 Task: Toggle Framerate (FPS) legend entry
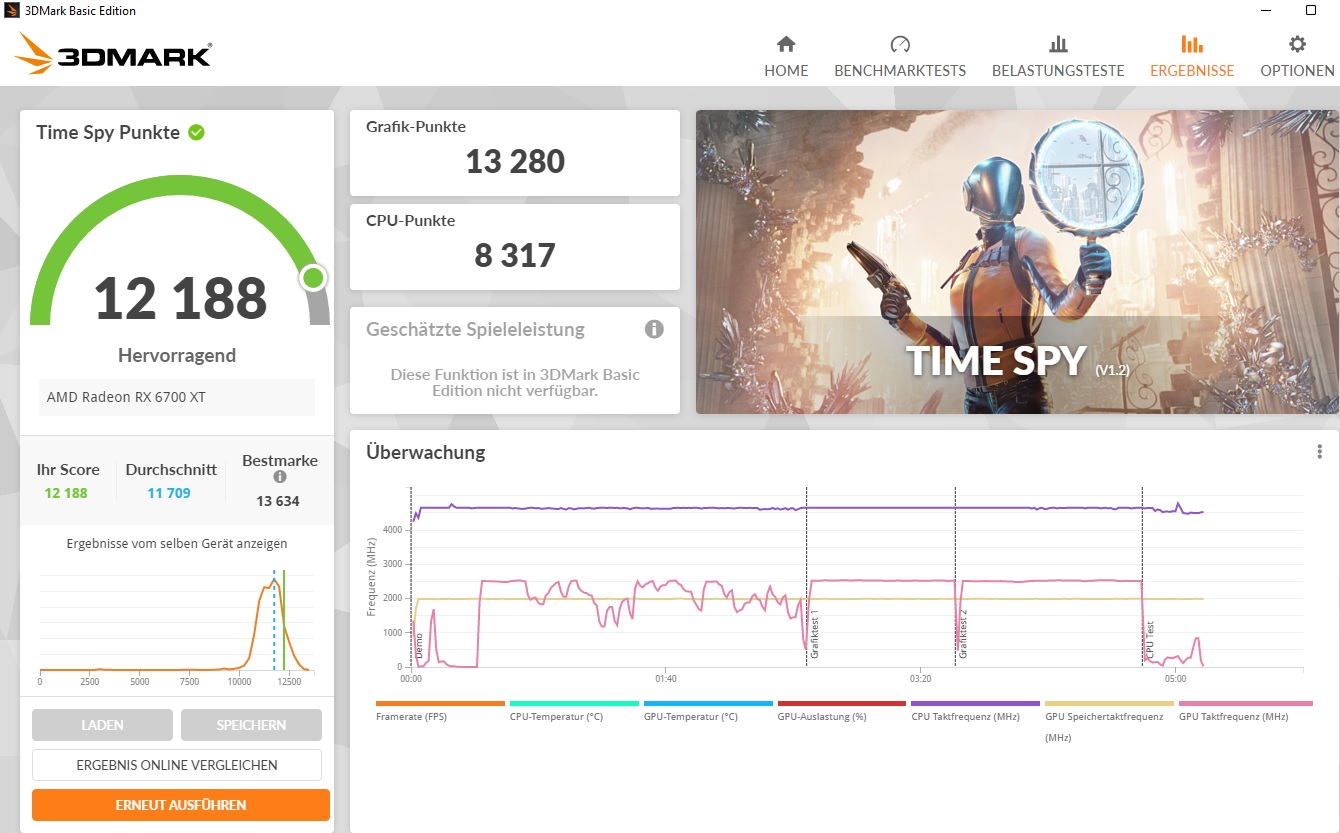click(x=440, y=710)
